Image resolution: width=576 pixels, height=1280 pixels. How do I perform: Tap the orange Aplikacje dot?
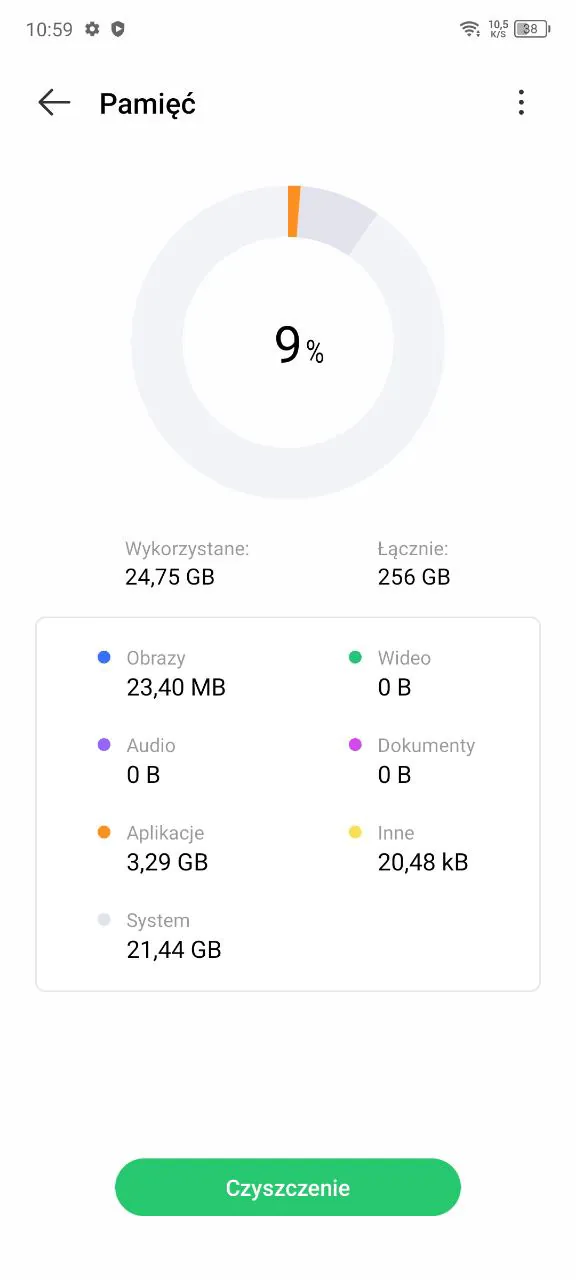pyautogui.click(x=104, y=832)
